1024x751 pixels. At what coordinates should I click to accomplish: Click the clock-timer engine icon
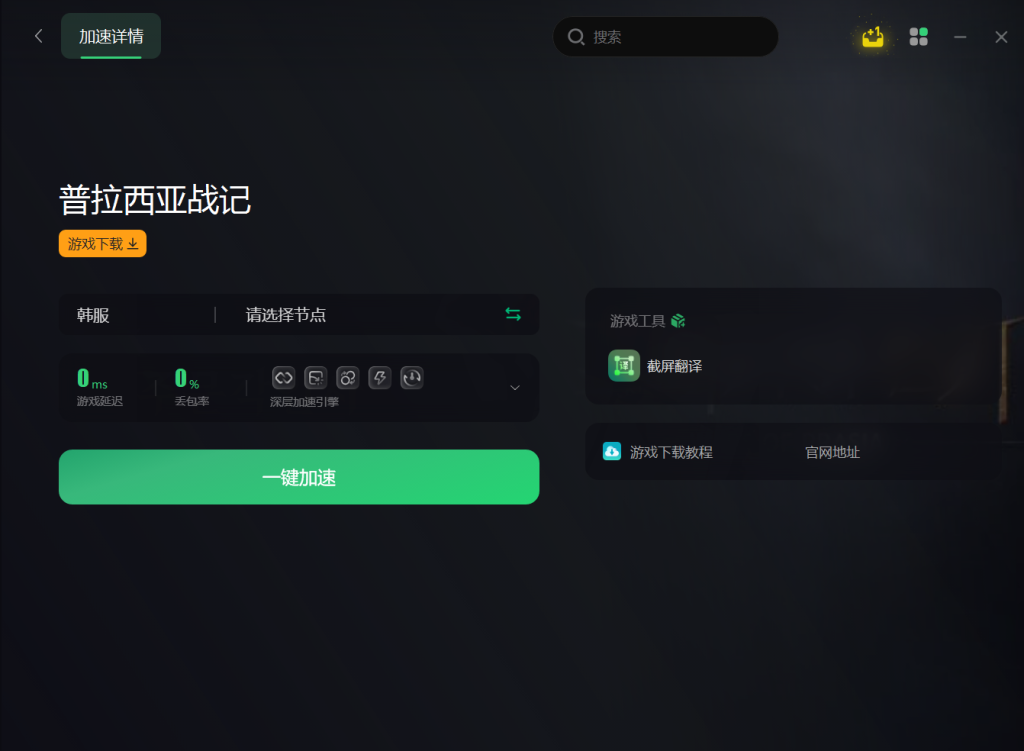pyautogui.click(x=411, y=377)
